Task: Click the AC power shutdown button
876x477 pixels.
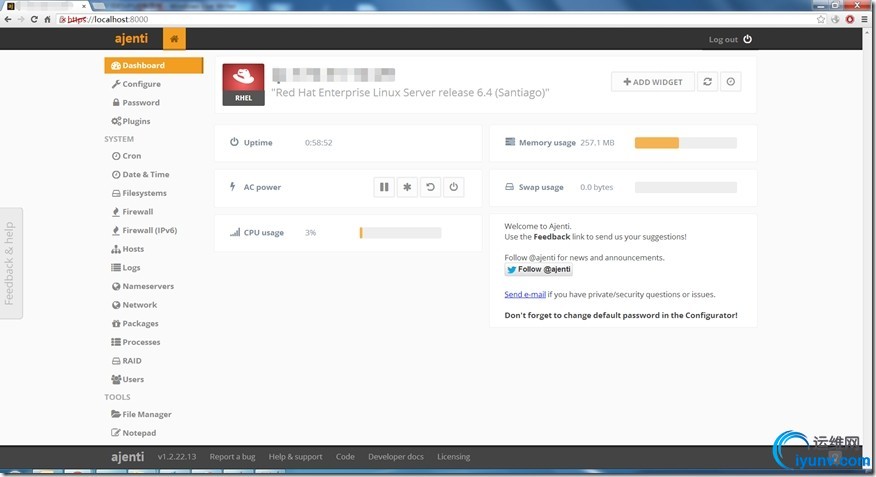Action: click(454, 187)
